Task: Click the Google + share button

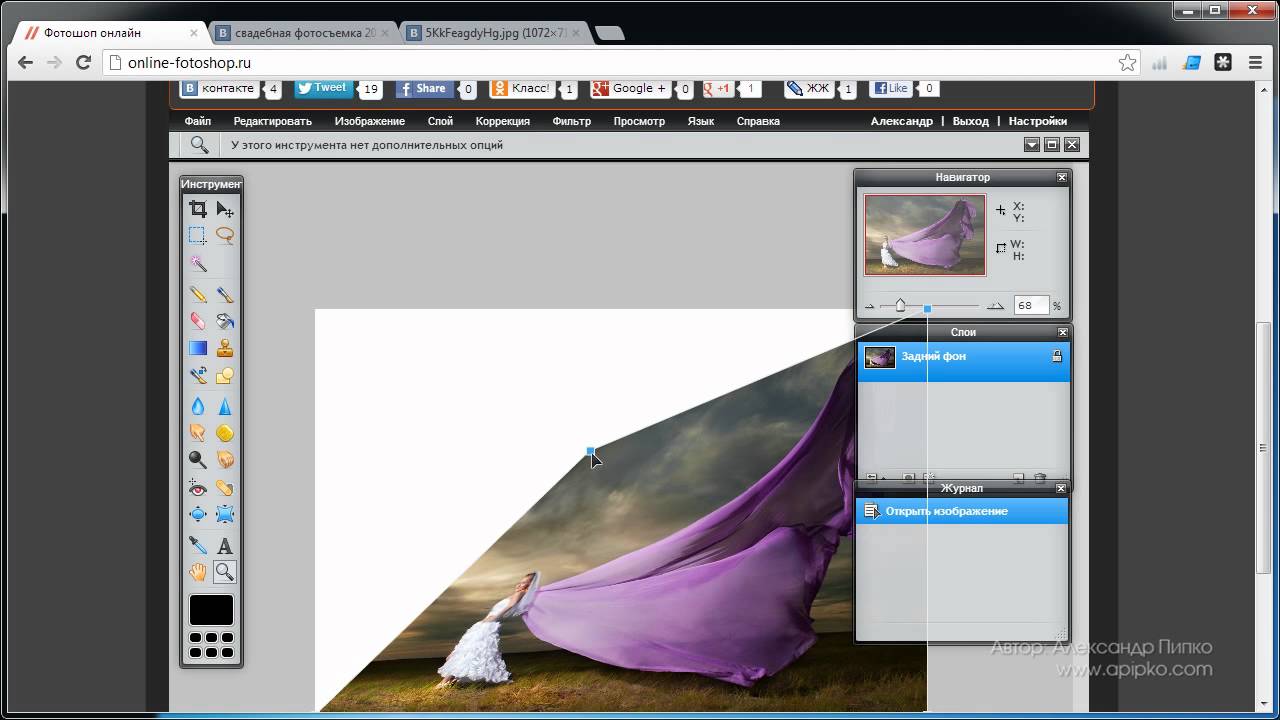Action: (x=630, y=88)
